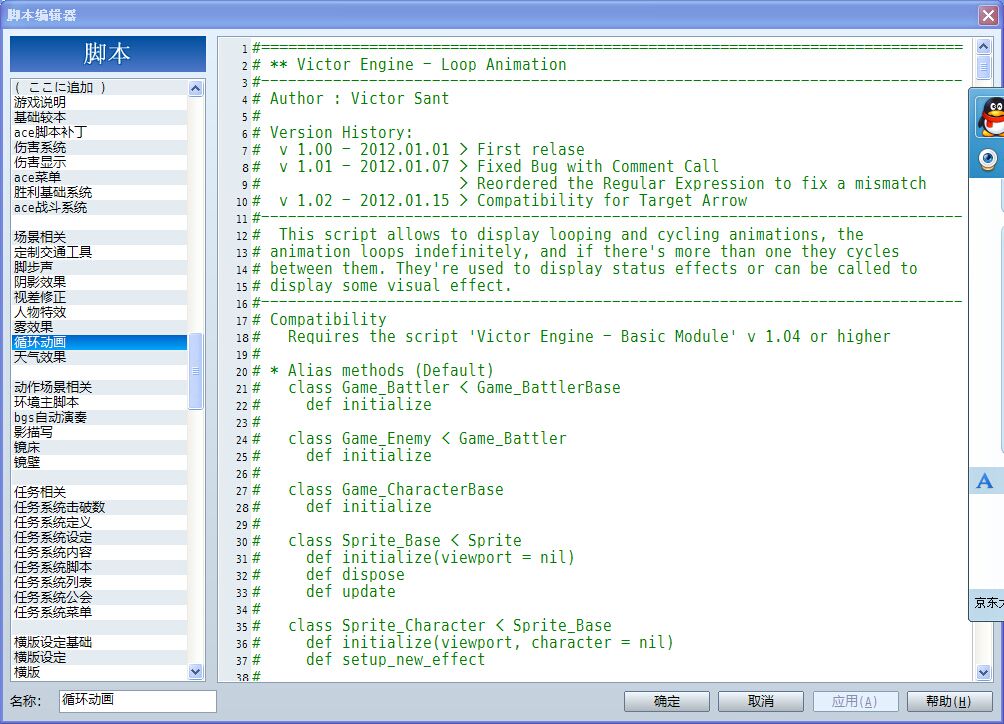Confirm with the 确定 button

(x=667, y=701)
